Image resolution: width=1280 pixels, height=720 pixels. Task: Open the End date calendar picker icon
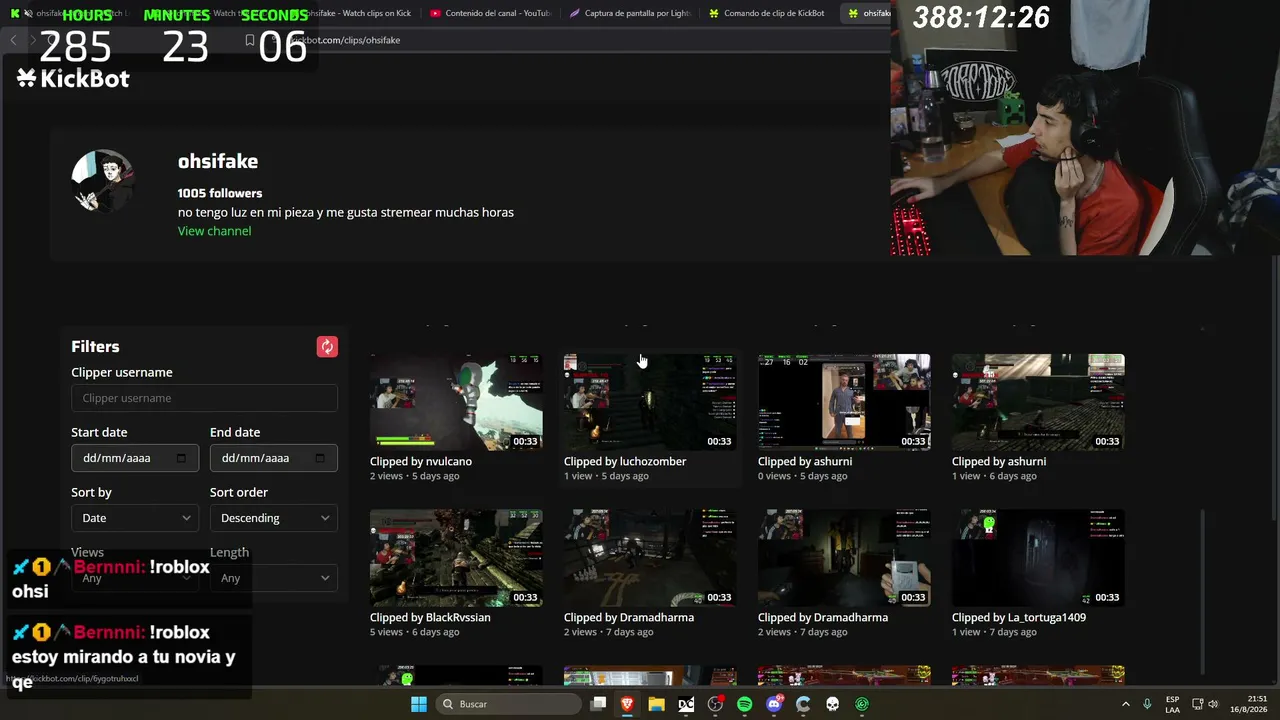320,458
